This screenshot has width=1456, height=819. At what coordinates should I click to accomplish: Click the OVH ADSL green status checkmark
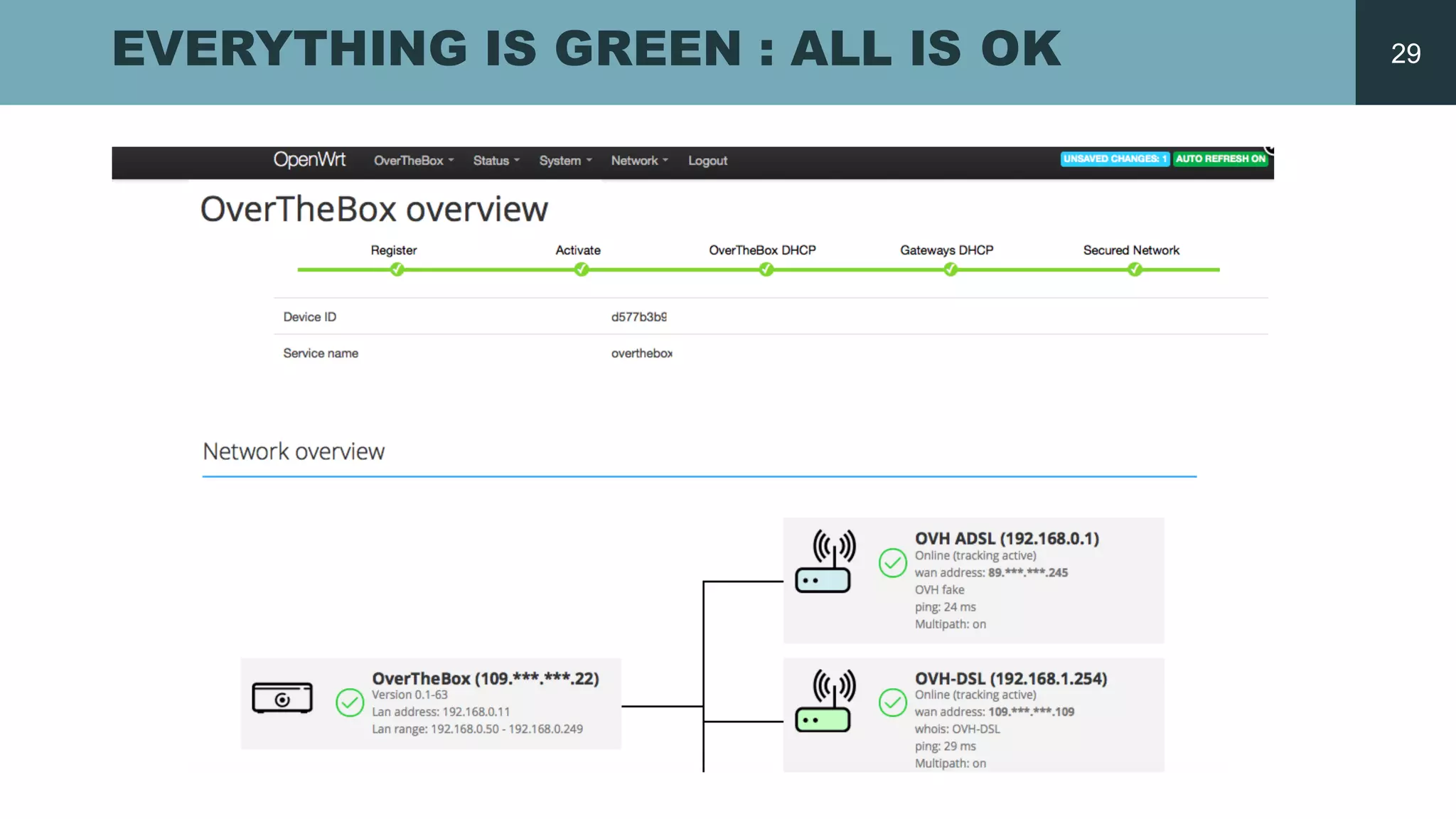[892, 563]
